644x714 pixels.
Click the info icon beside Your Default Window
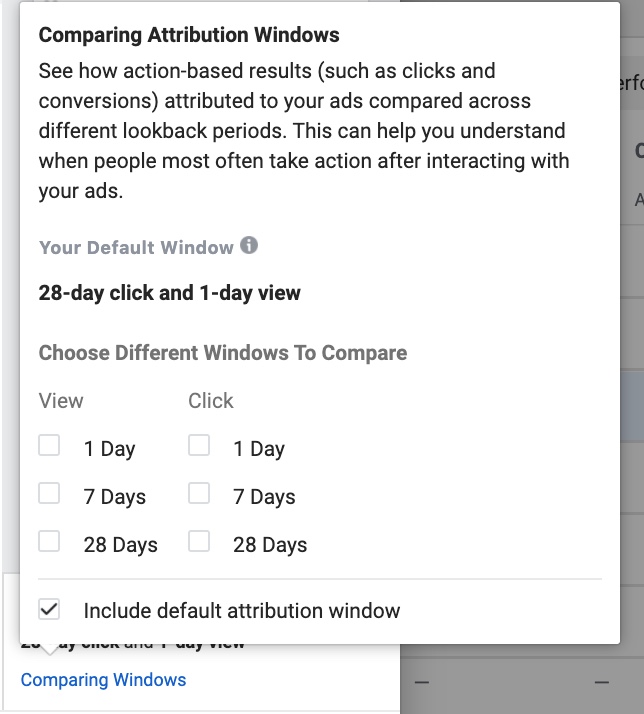pyautogui.click(x=249, y=245)
